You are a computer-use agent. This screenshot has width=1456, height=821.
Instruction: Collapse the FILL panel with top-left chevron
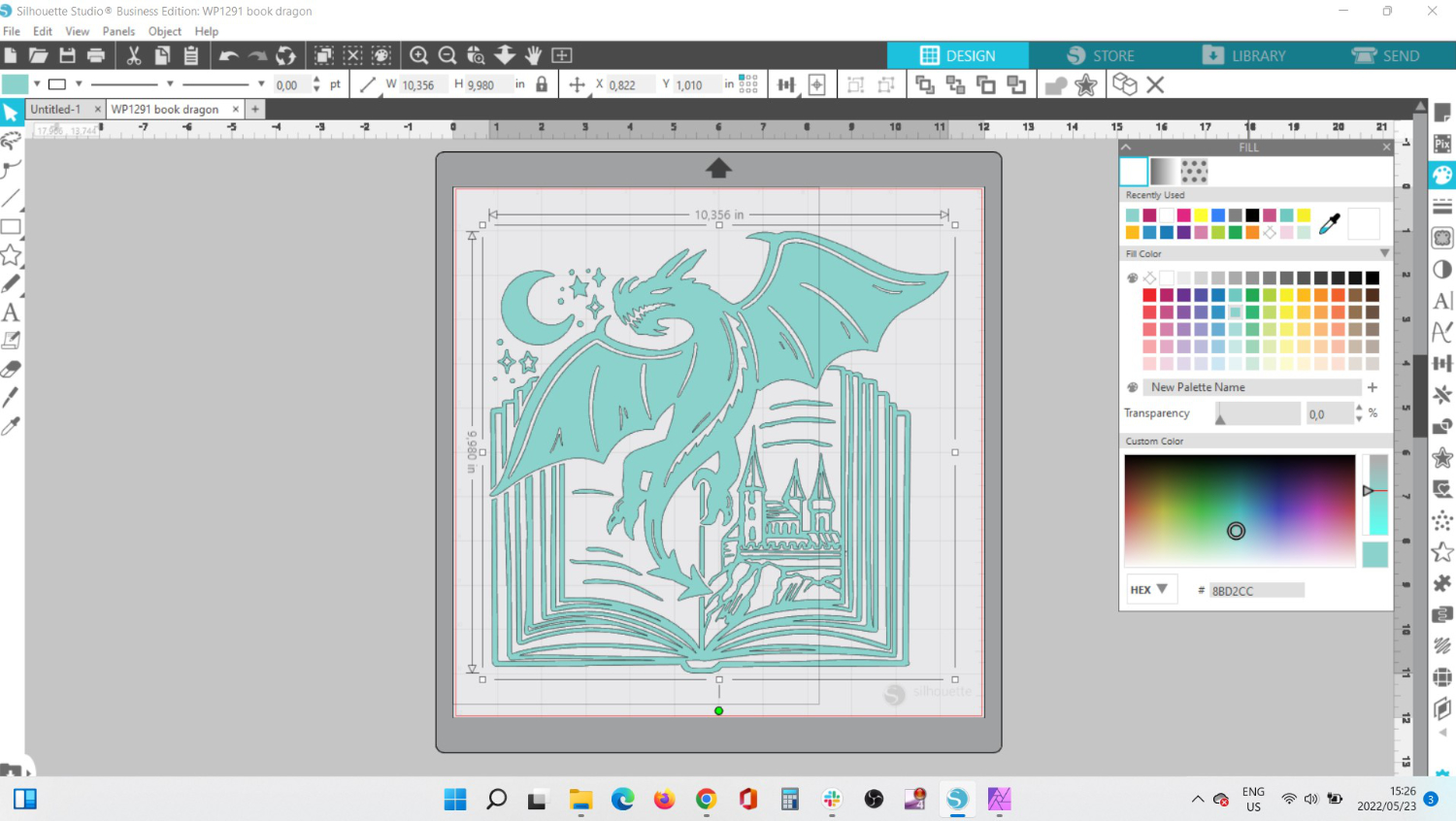click(x=1126, y=148)
